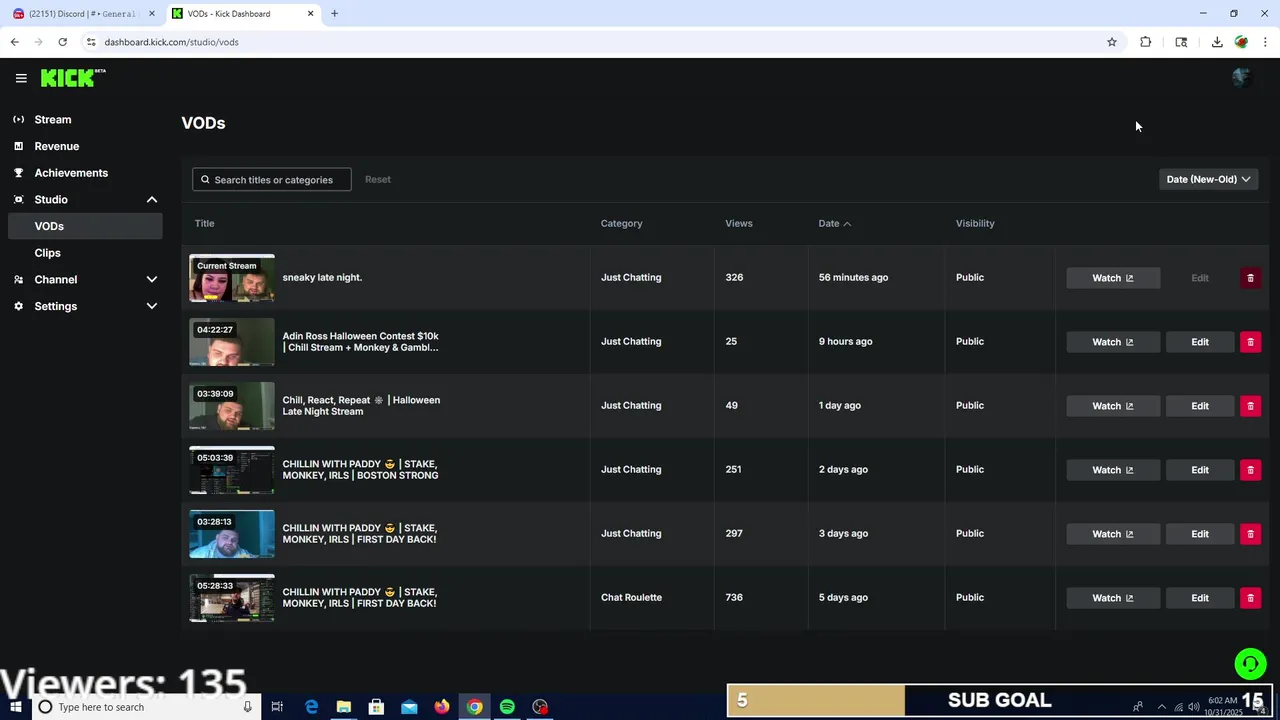Delete the BOSTON STRONG VOD
This screenshot has height=720, width=1280.
pos(1250,470)
